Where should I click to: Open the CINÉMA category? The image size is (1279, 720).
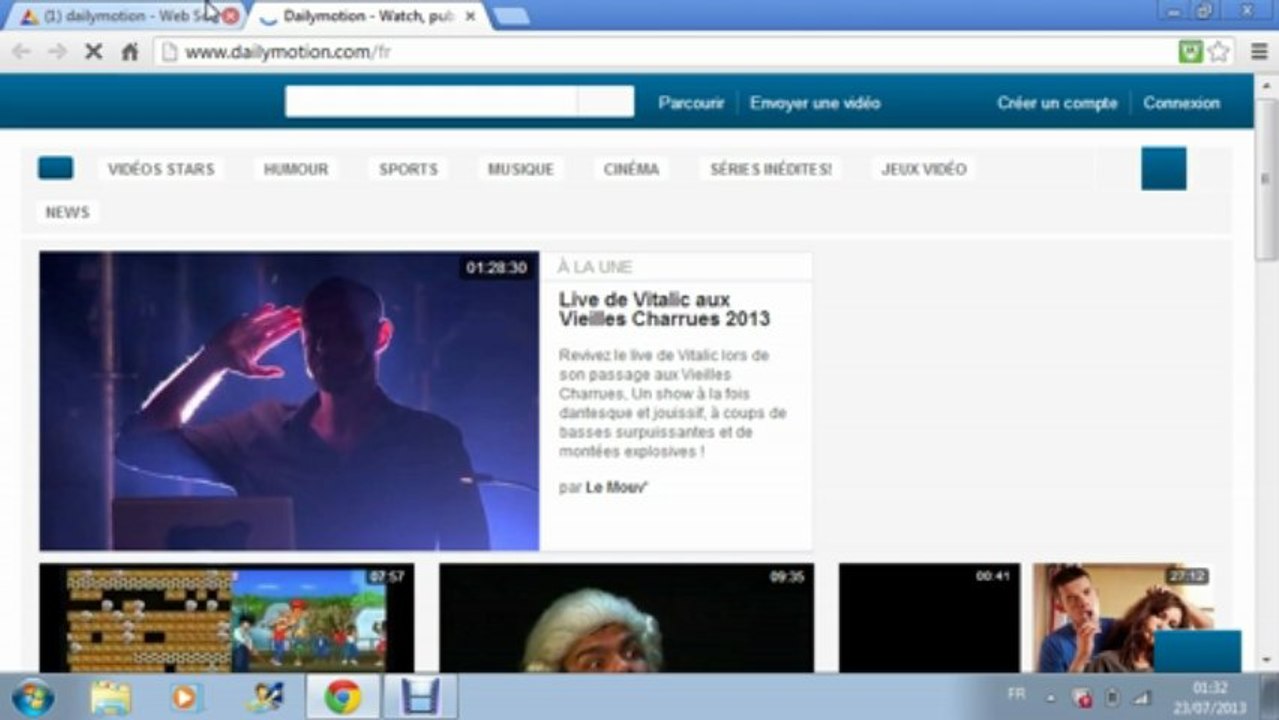(631, 169)
